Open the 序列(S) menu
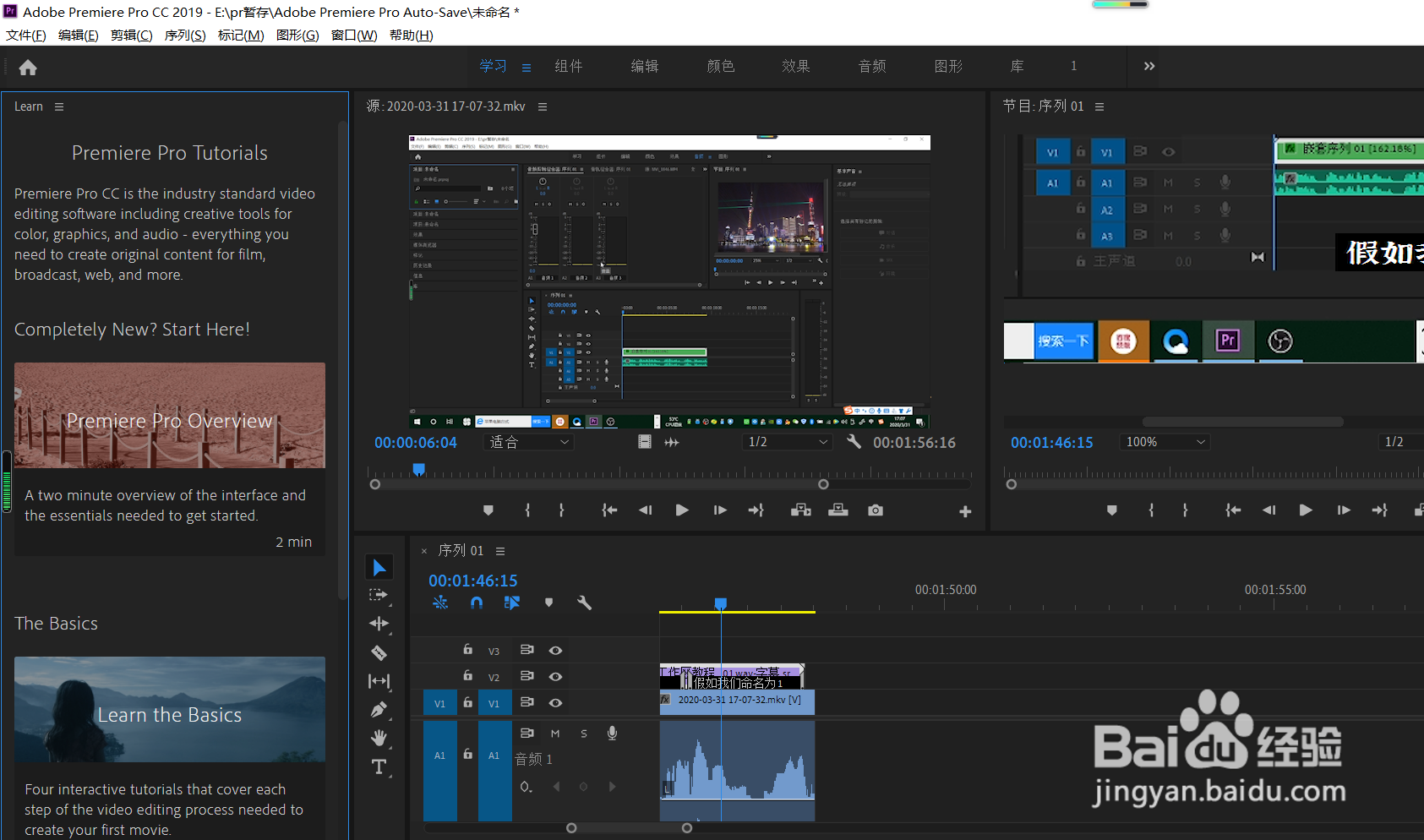The width and height of the screenshot is (1424, 840). coord(185,35)
